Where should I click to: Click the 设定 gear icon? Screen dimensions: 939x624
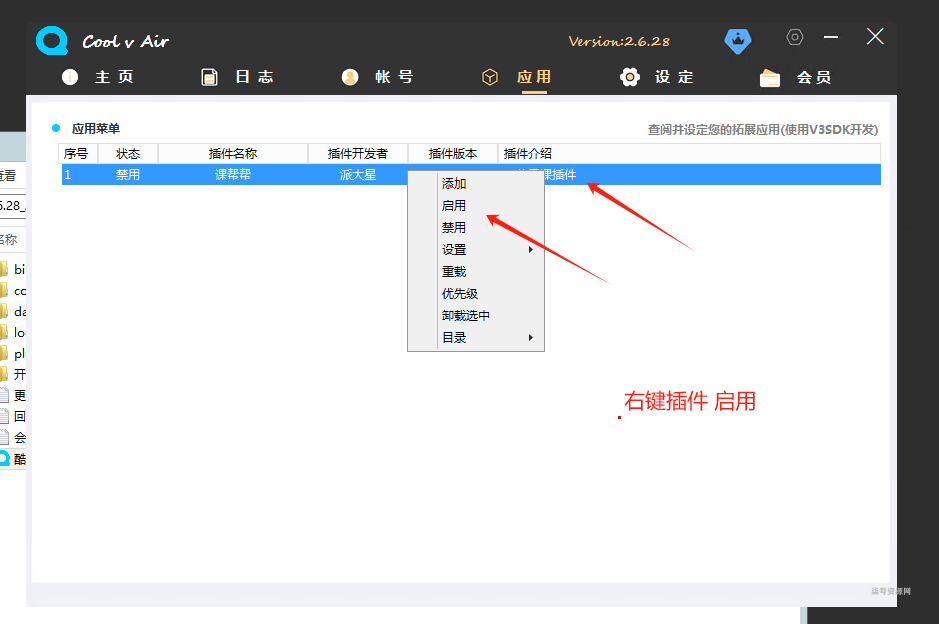629,77
